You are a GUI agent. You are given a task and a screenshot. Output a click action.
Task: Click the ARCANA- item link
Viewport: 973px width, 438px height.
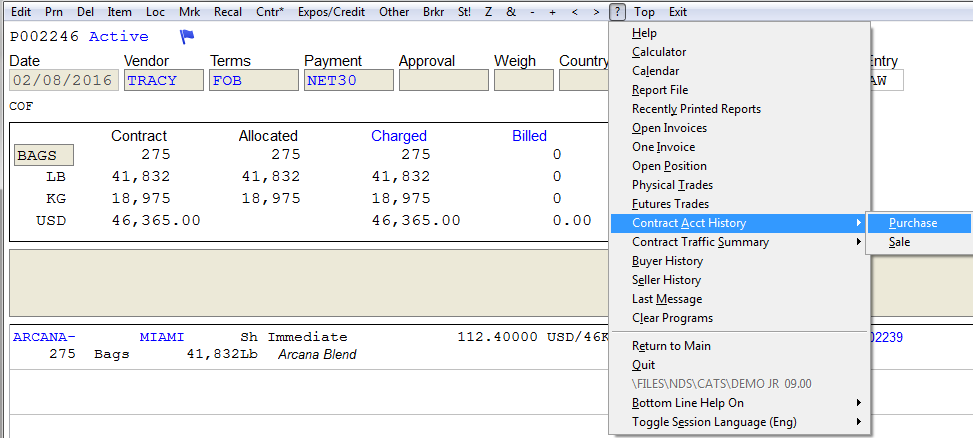(x=44, y=337)
